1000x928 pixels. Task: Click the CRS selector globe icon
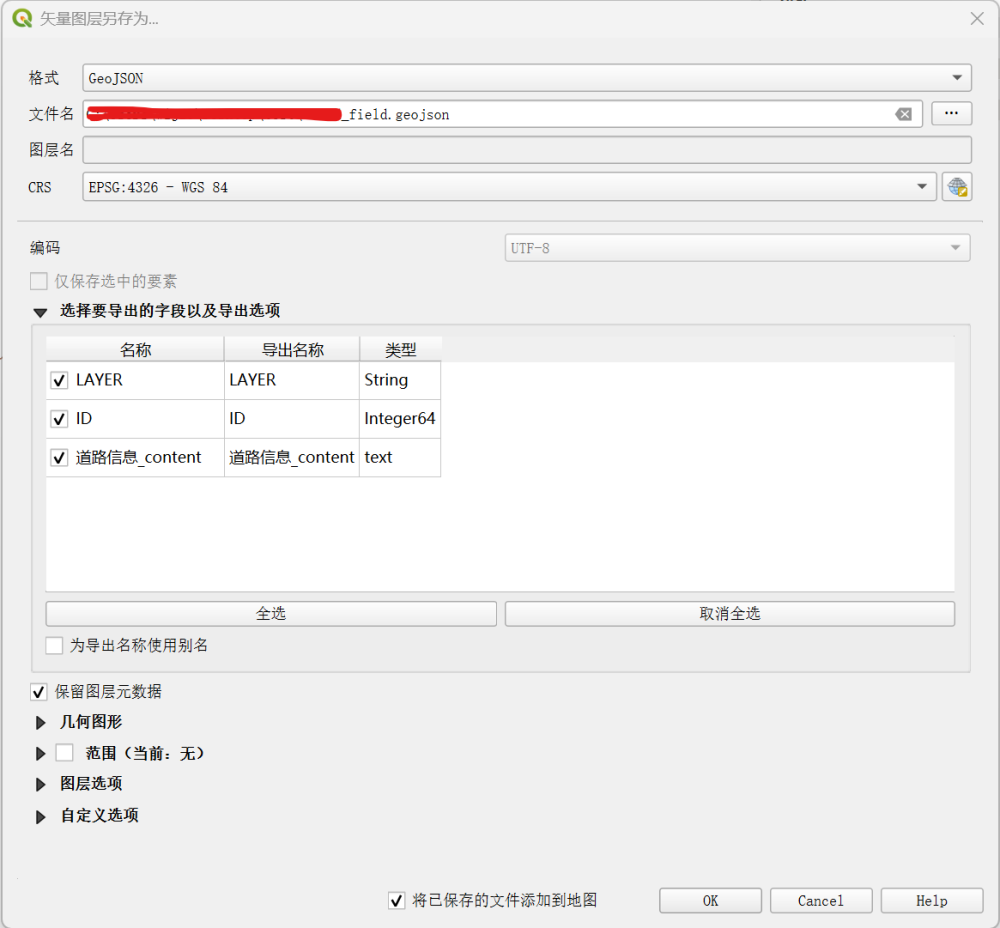click(x=956, y=187)
